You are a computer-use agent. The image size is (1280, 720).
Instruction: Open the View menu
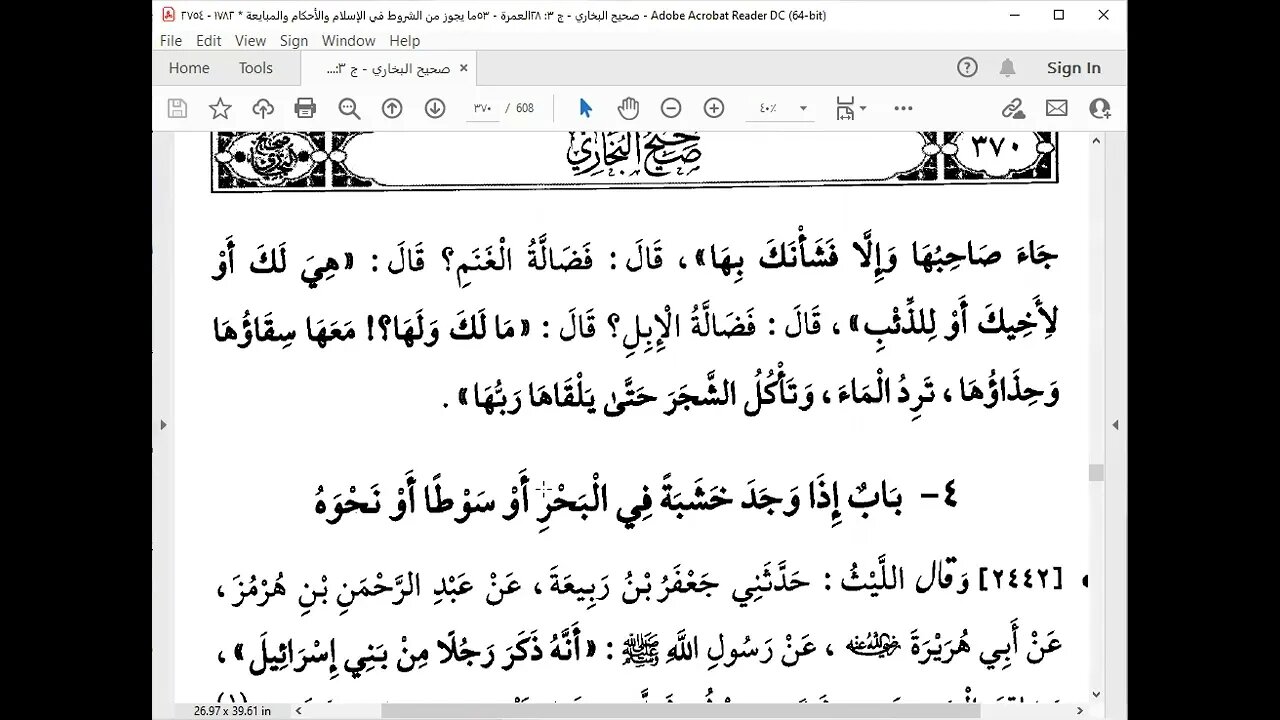pos(250,41)
